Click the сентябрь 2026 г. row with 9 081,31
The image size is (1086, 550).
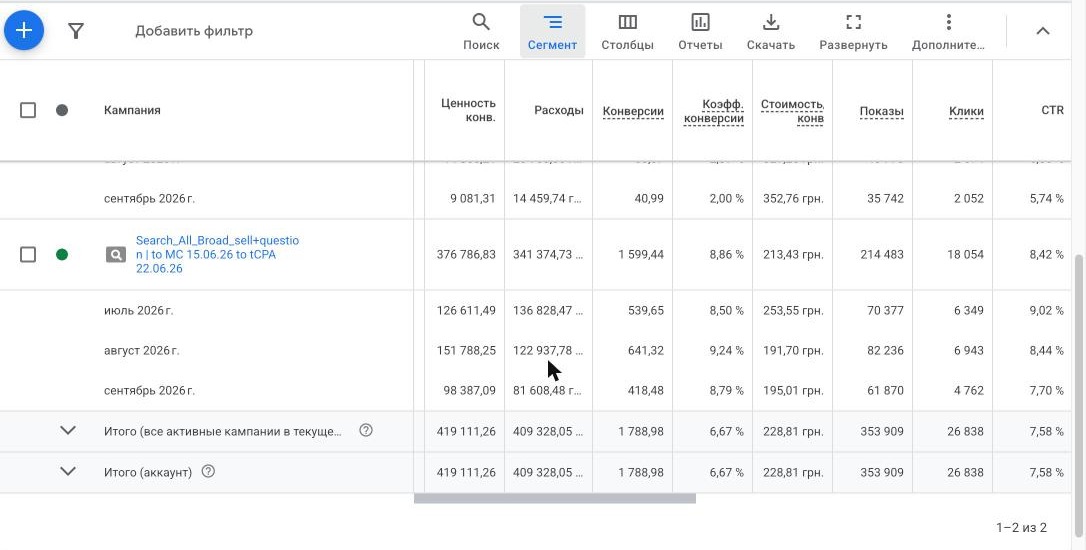[x=149, y=198]
